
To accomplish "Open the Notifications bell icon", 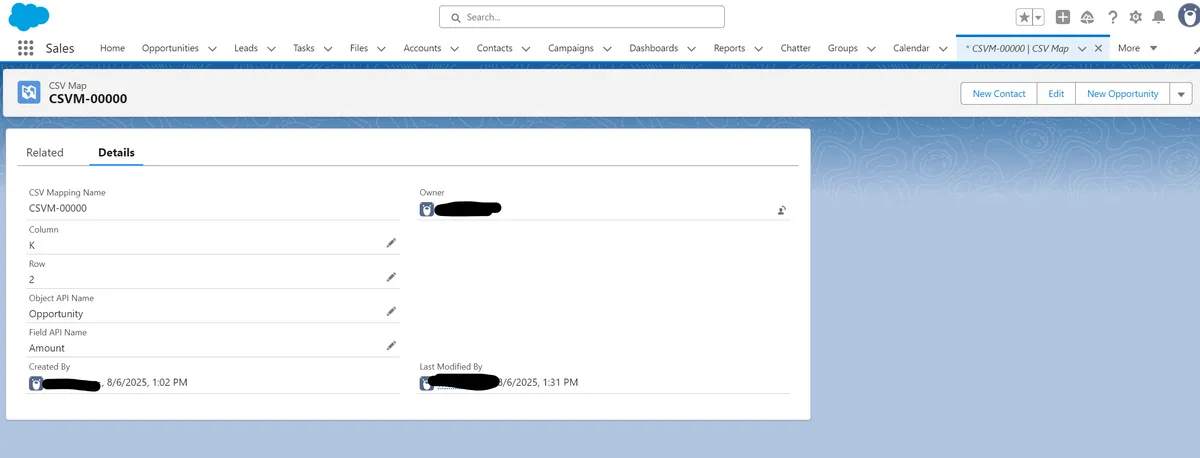I will [x=1158, y=17].
